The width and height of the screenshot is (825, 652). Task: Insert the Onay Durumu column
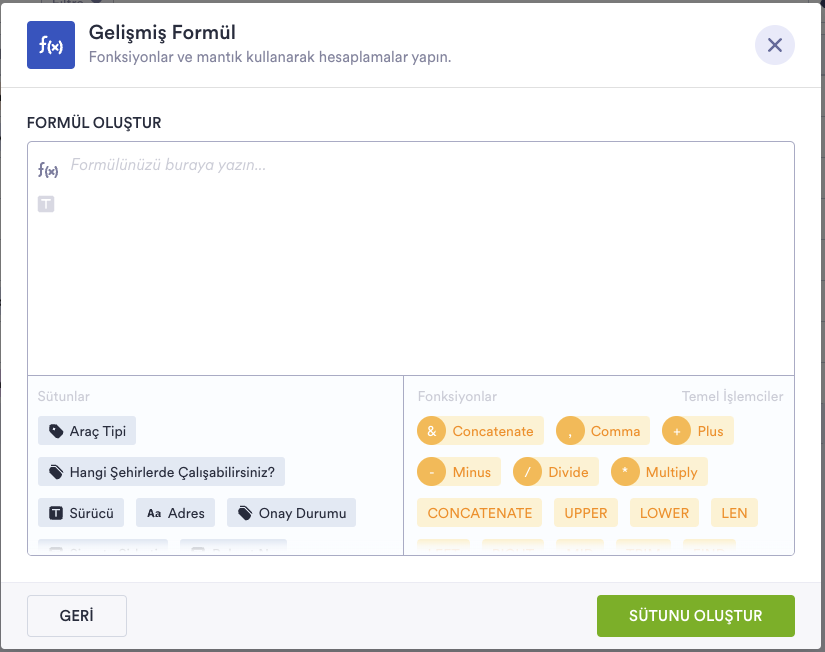tap(291, 513)
